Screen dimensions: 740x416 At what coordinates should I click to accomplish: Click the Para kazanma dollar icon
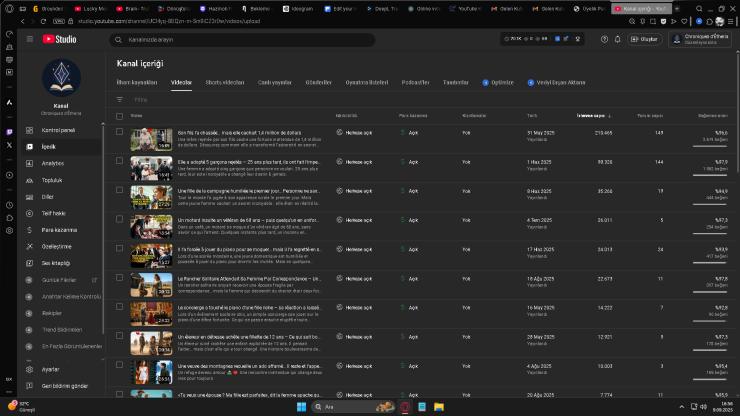coord(29,230)
